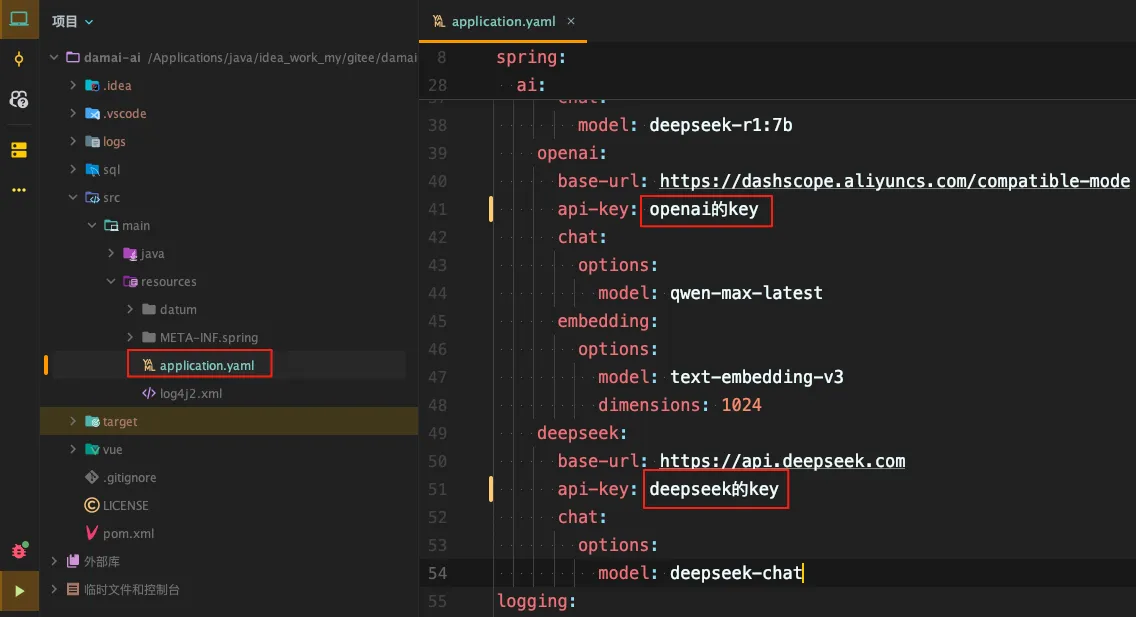The width and height of the screenshot is (1136, 617).
Task: Open the 项目 view dropdown
Action: point(73,21)
